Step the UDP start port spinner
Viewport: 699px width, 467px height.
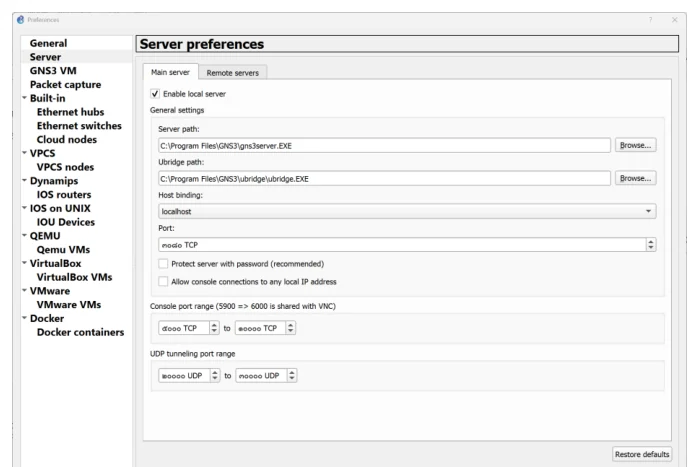(x=215, y=376)
